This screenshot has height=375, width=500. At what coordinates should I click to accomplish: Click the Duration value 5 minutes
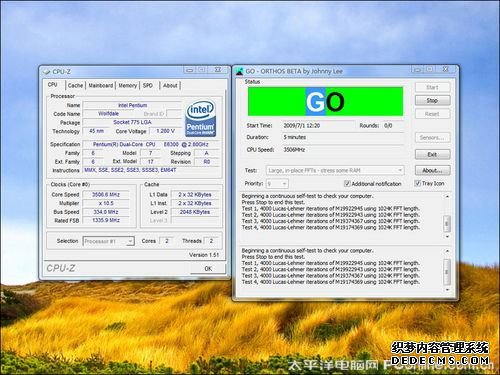pyautogui.click(x=295, y=137)
